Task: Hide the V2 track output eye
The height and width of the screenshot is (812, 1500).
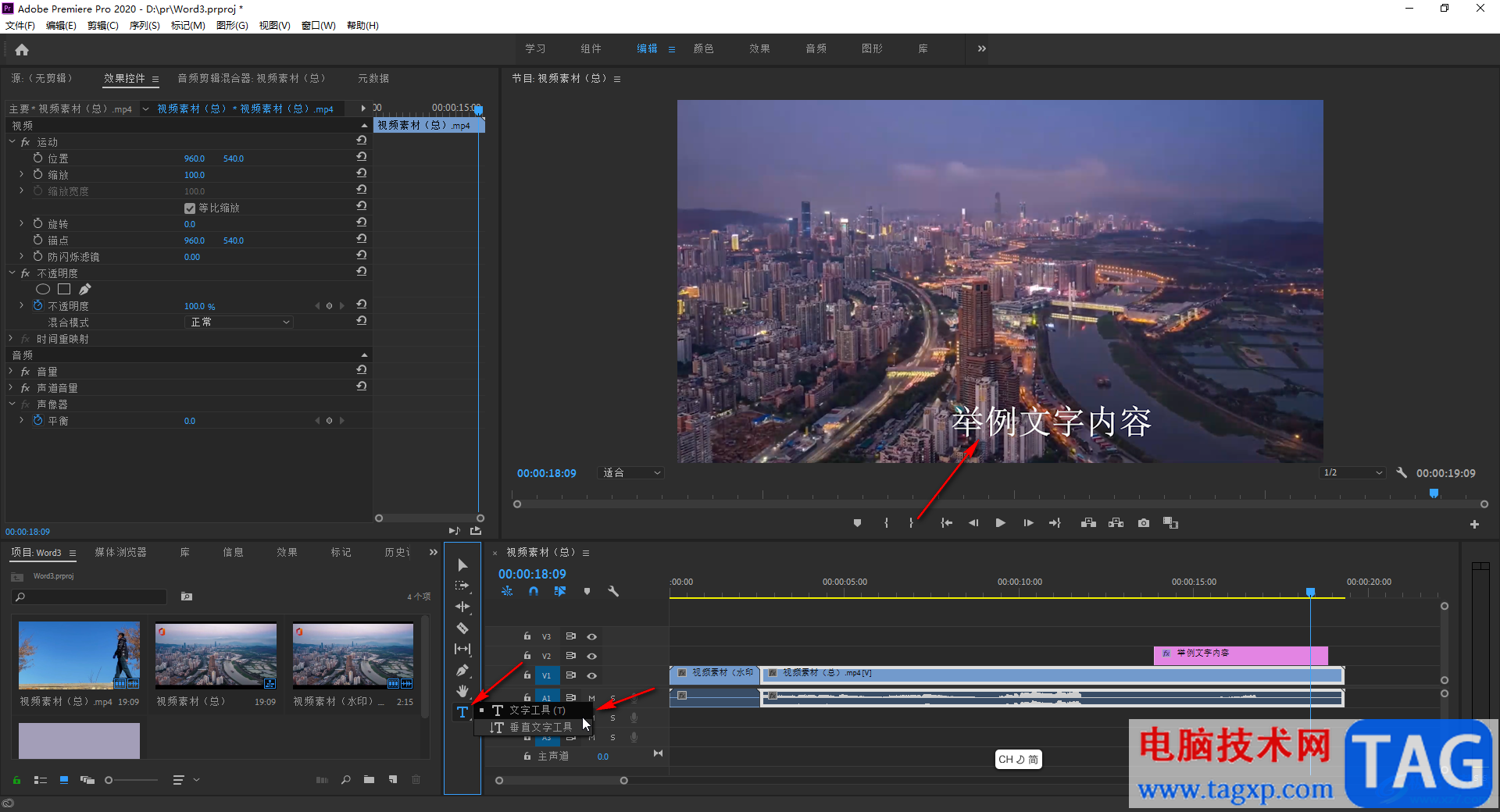Action: click(591, 656)
